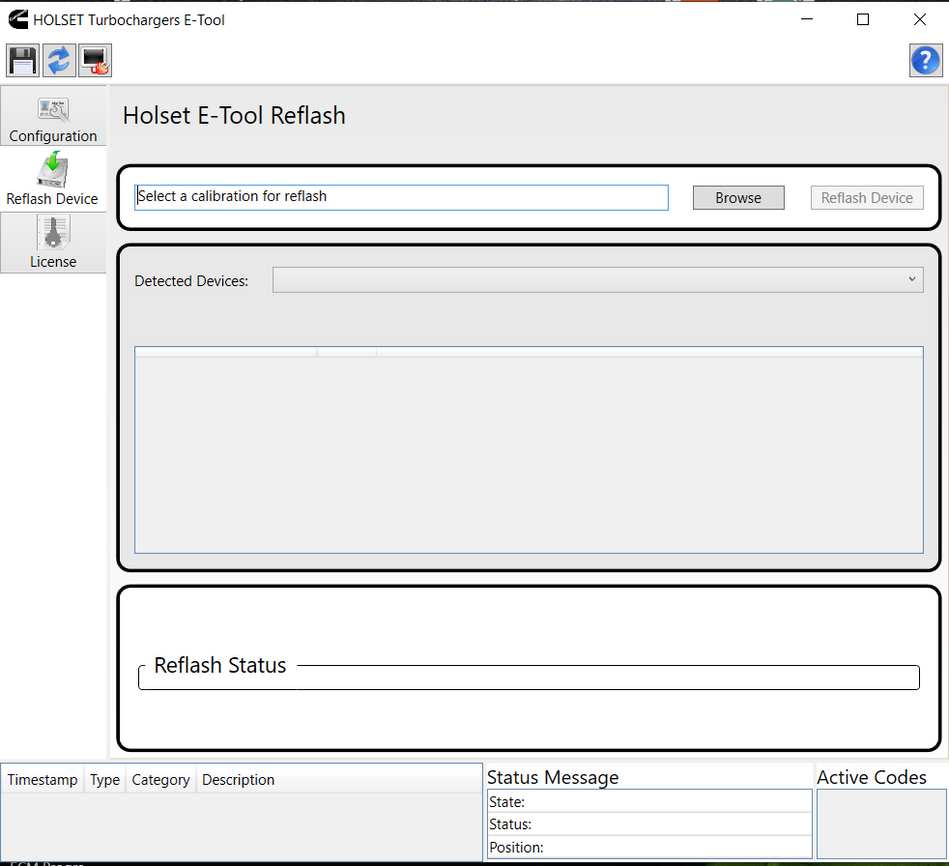Focus the calibration for reflash text field
The width and height of the screenshot is (949, 866).
[x=401, y=197]
